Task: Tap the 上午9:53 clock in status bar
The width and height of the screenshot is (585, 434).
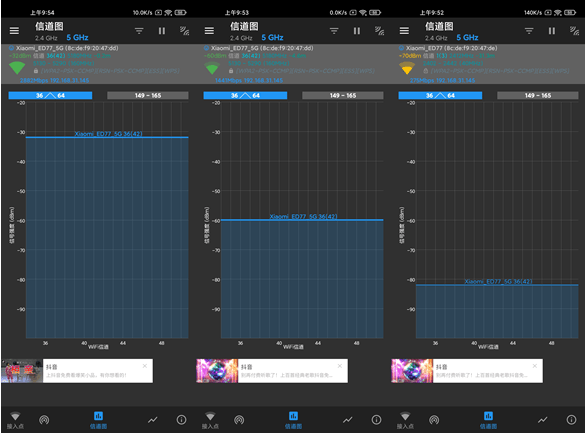Action: pos(237,13)
